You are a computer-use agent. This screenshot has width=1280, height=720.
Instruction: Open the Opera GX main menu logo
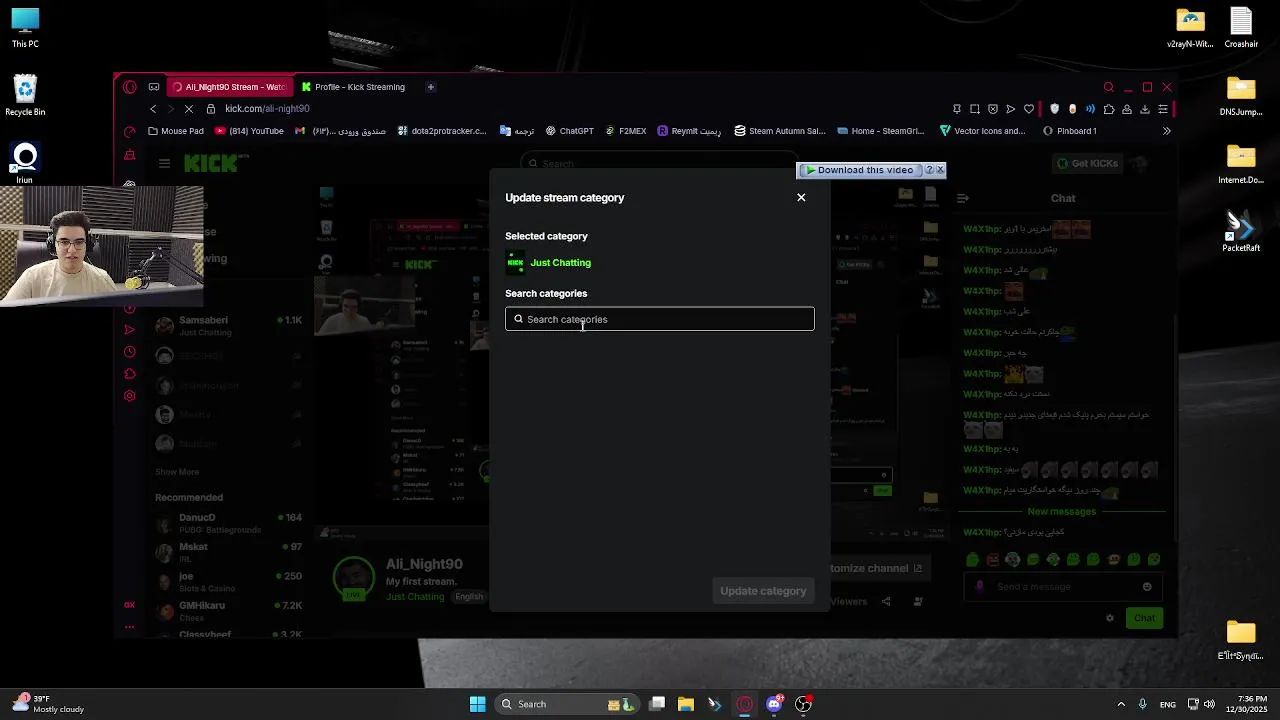coord(130,87)
